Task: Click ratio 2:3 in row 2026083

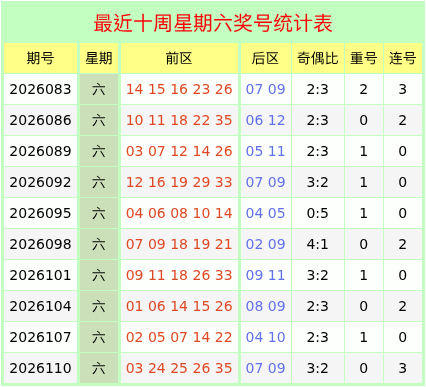Action: pos(318,89)
